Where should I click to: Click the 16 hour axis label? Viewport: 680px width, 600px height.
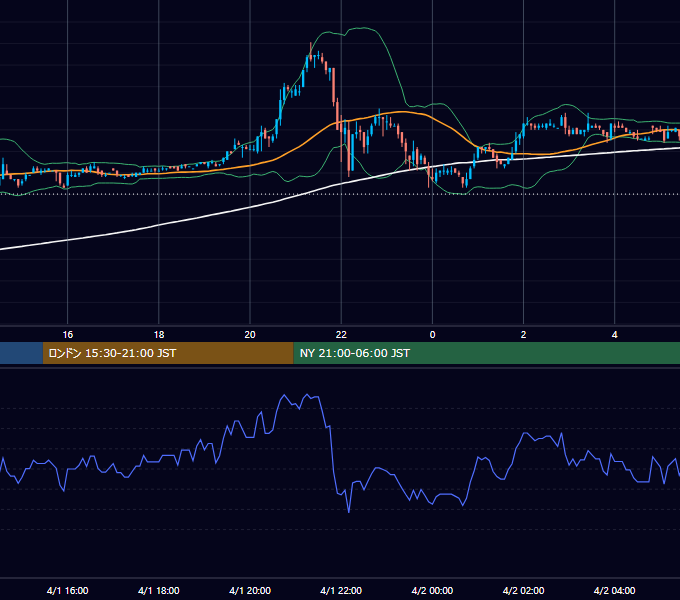coord(68,335)
